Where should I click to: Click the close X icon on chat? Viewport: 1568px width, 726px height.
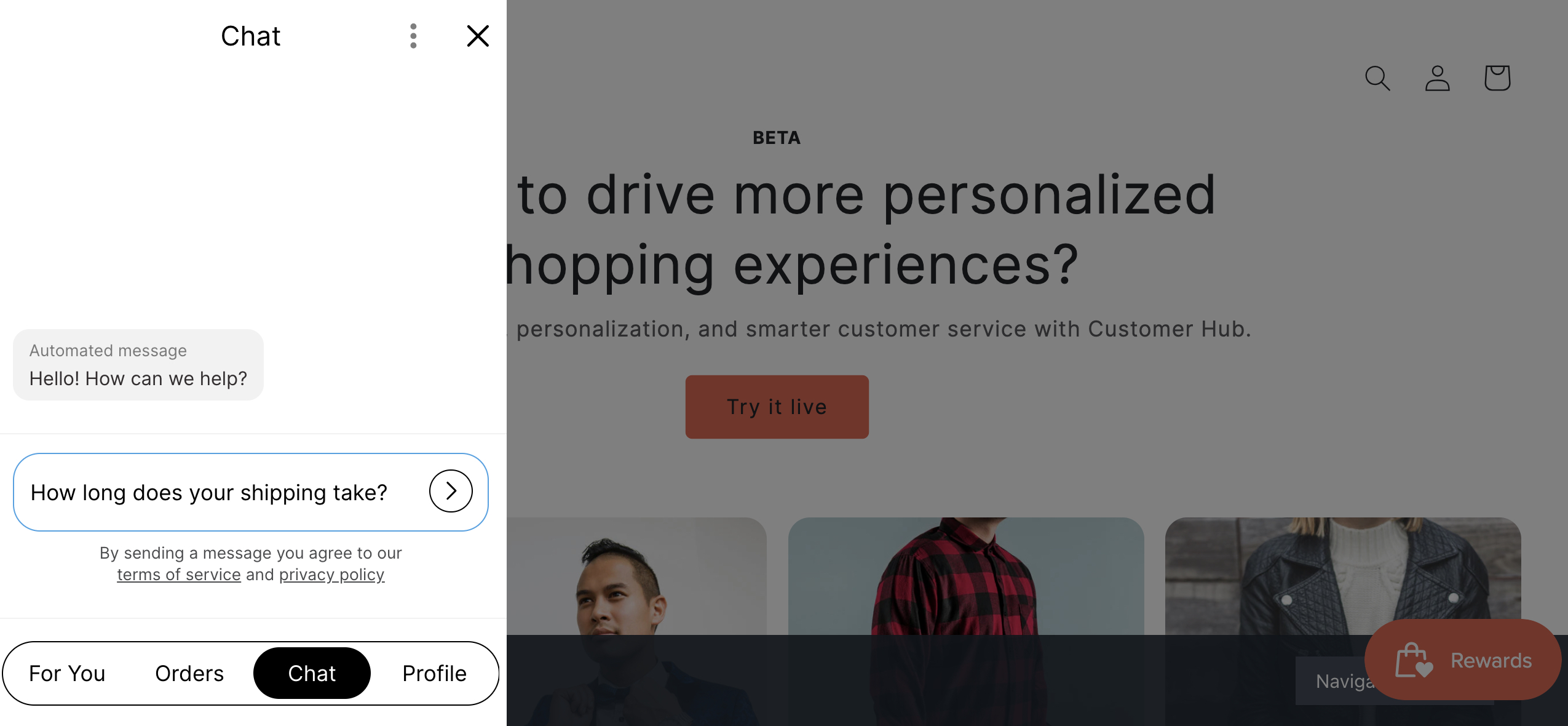(x=478, y=36)
